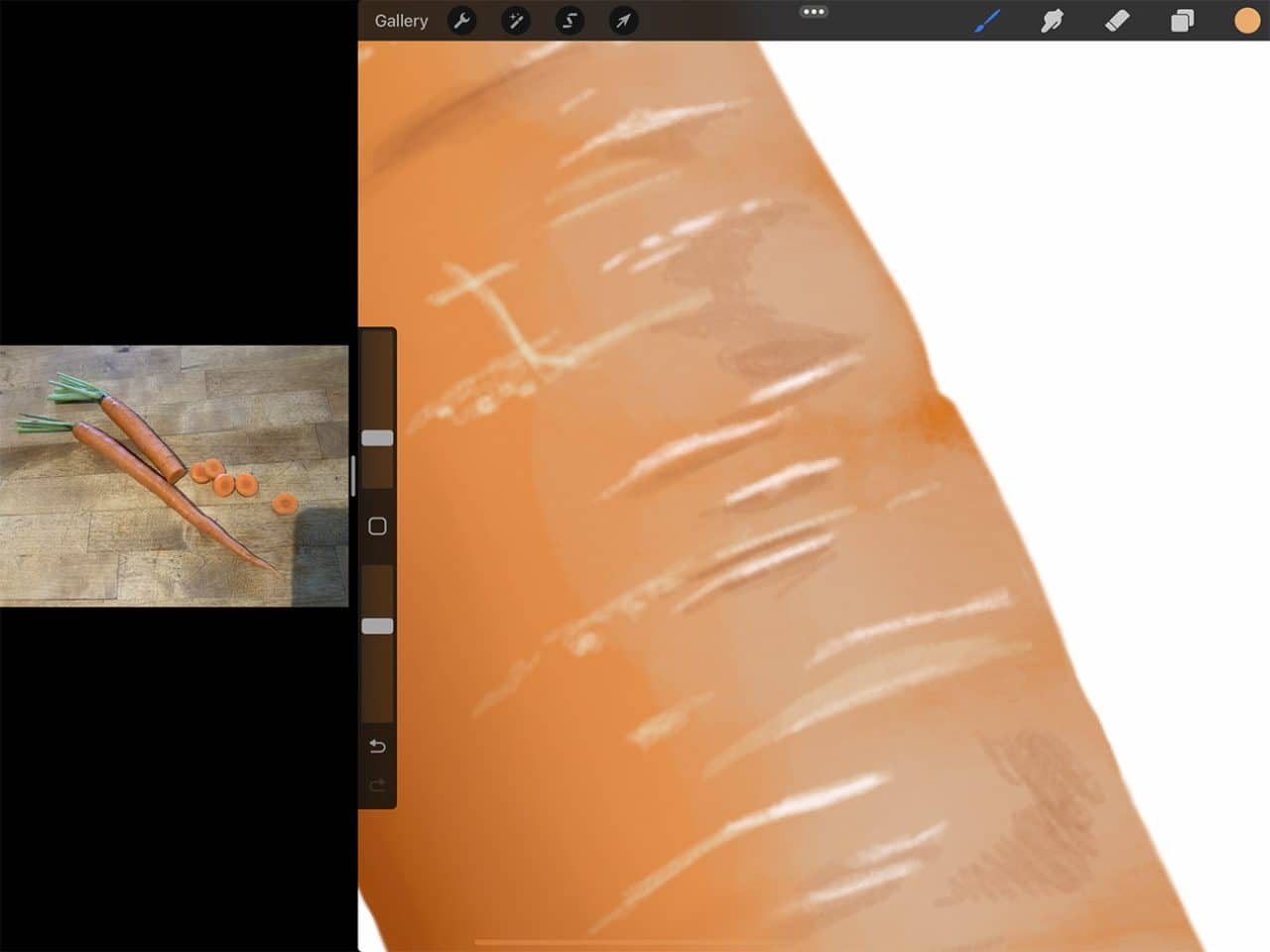1270x952 pixels.
Task: Adjust the brush opacity slider
Action: (376, 625)
